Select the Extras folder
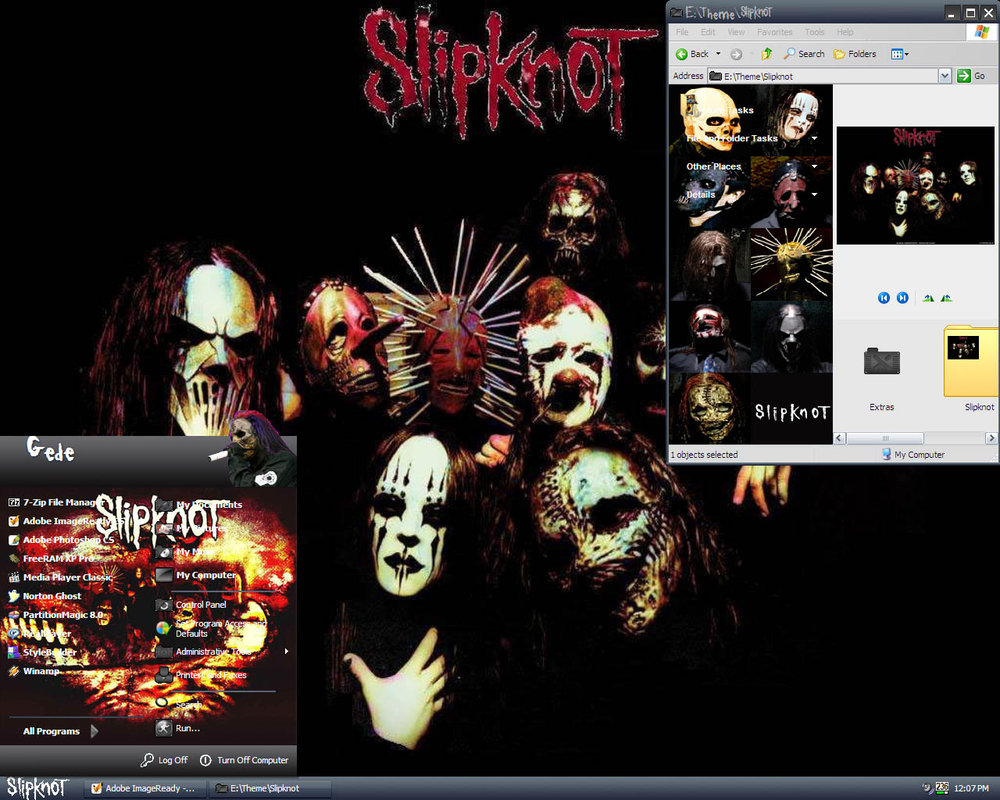Screen dimensions: 1000x800 pos(881,365)
